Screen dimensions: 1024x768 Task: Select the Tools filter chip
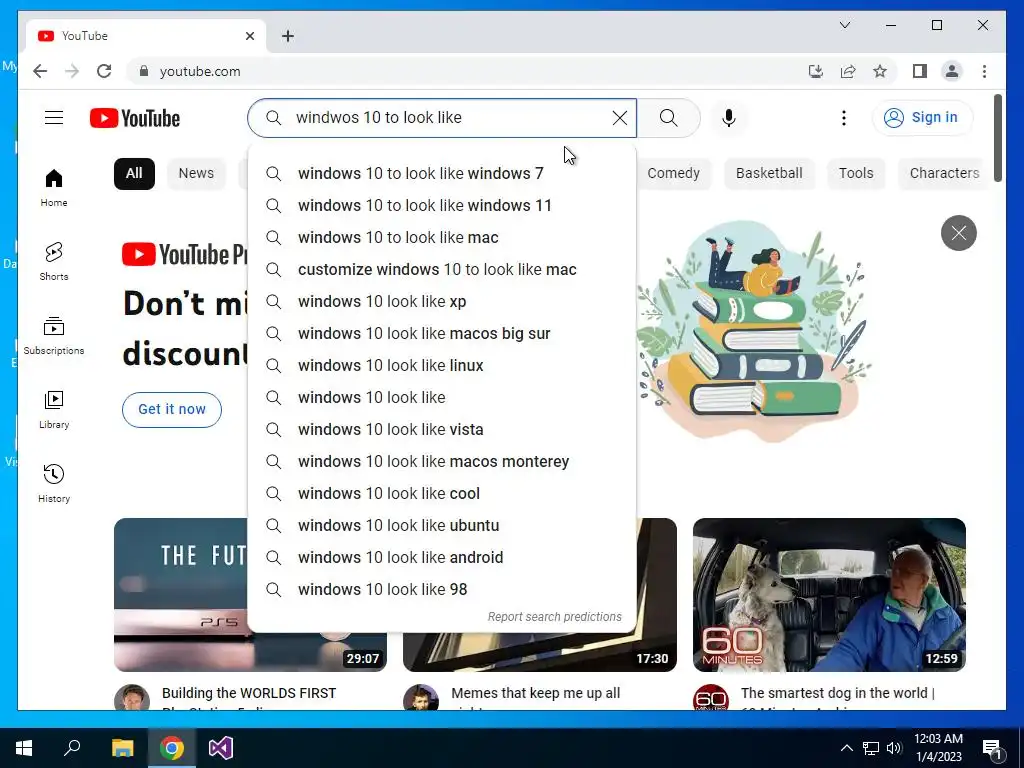tap(856, 173)
